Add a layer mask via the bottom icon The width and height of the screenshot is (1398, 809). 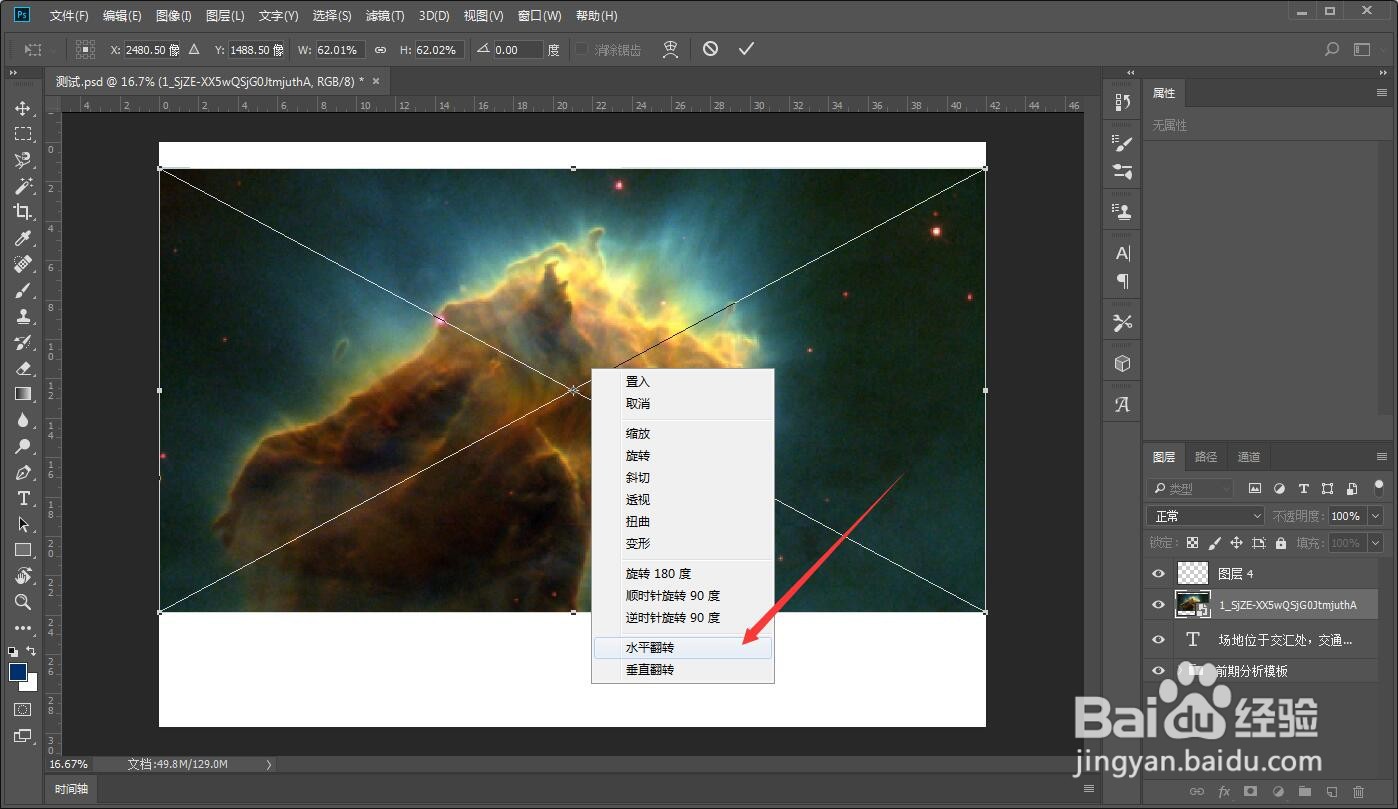point(1250,791)
